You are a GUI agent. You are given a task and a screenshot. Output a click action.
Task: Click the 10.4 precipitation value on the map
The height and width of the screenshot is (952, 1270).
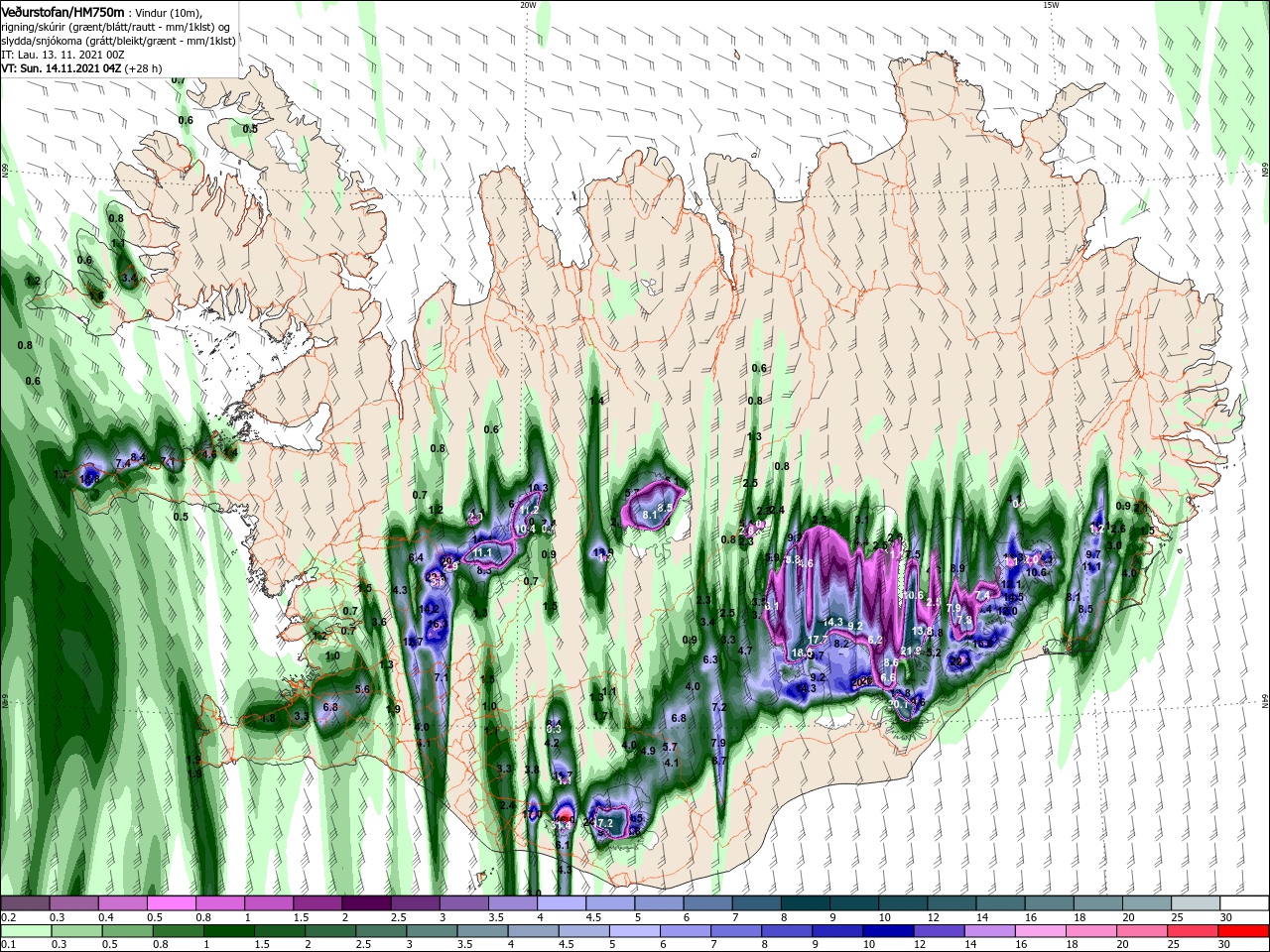tap(526, 529)
